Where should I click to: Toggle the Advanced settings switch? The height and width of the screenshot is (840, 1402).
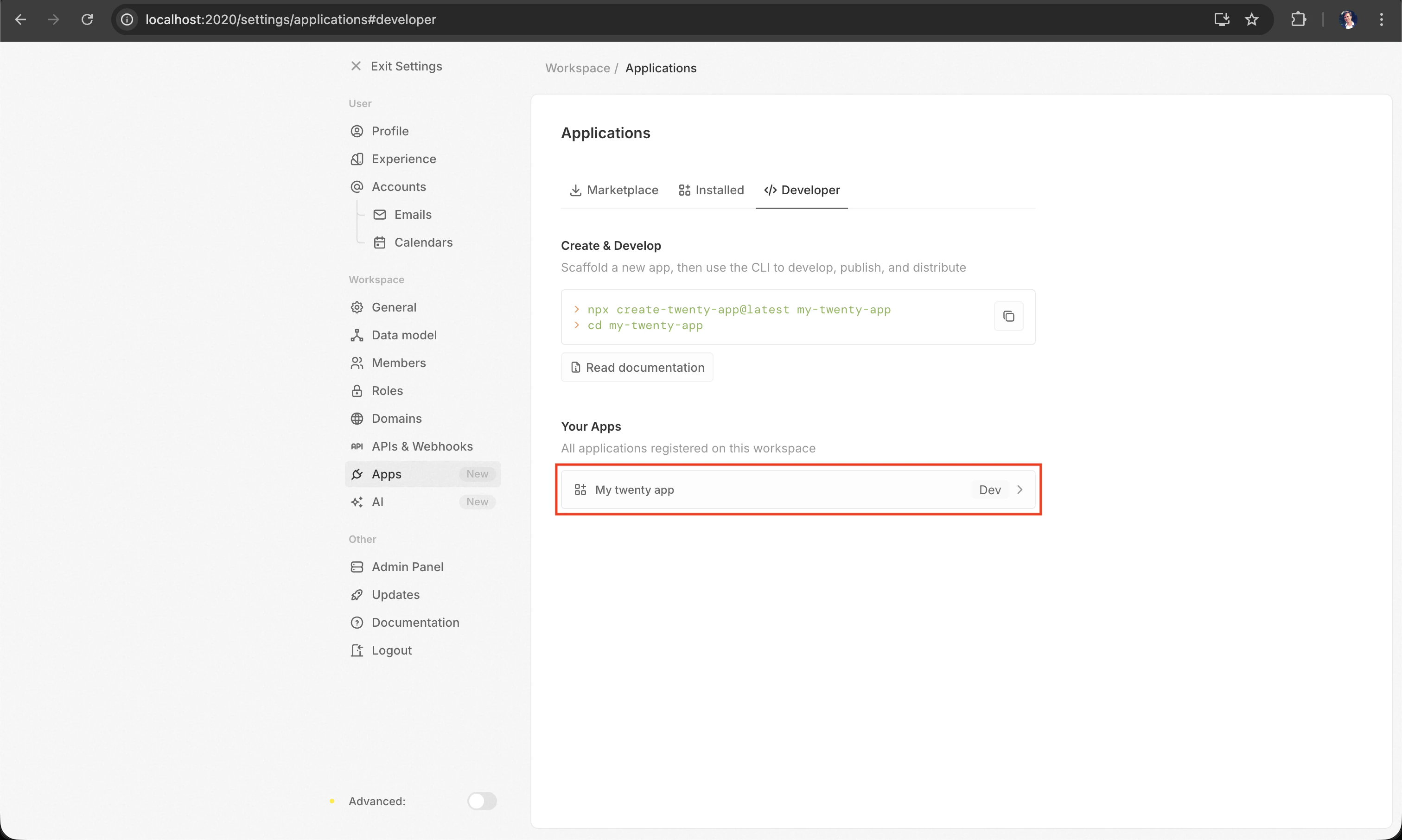point(482,801)
